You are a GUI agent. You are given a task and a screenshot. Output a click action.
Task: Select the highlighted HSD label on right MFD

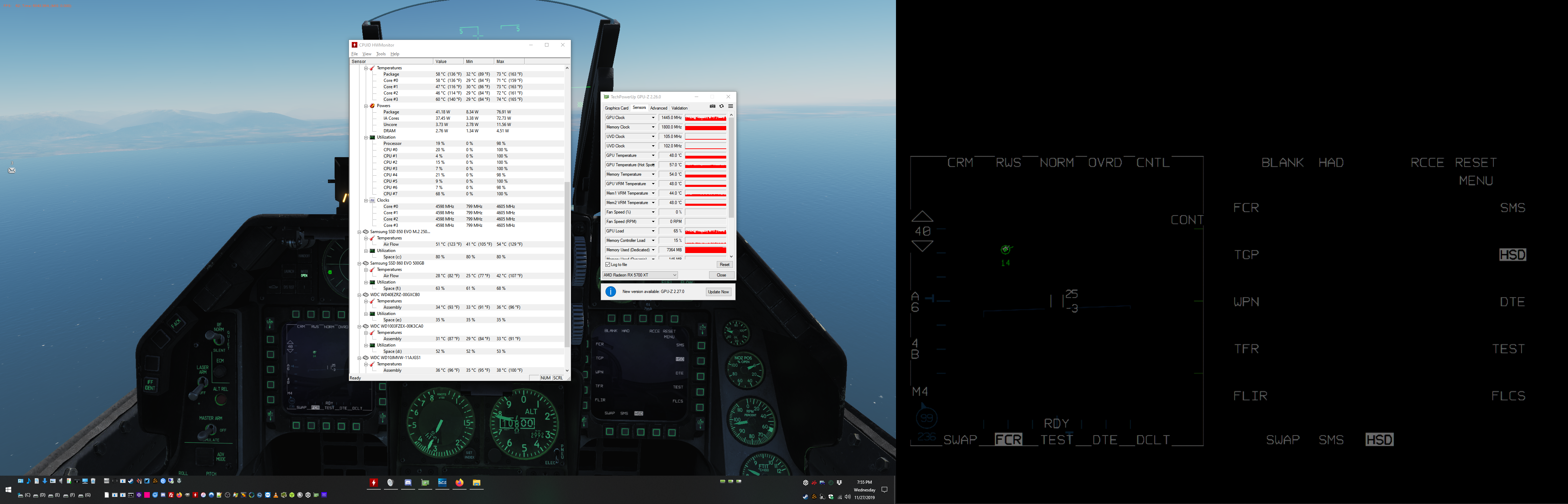(x=1512, y=254)
